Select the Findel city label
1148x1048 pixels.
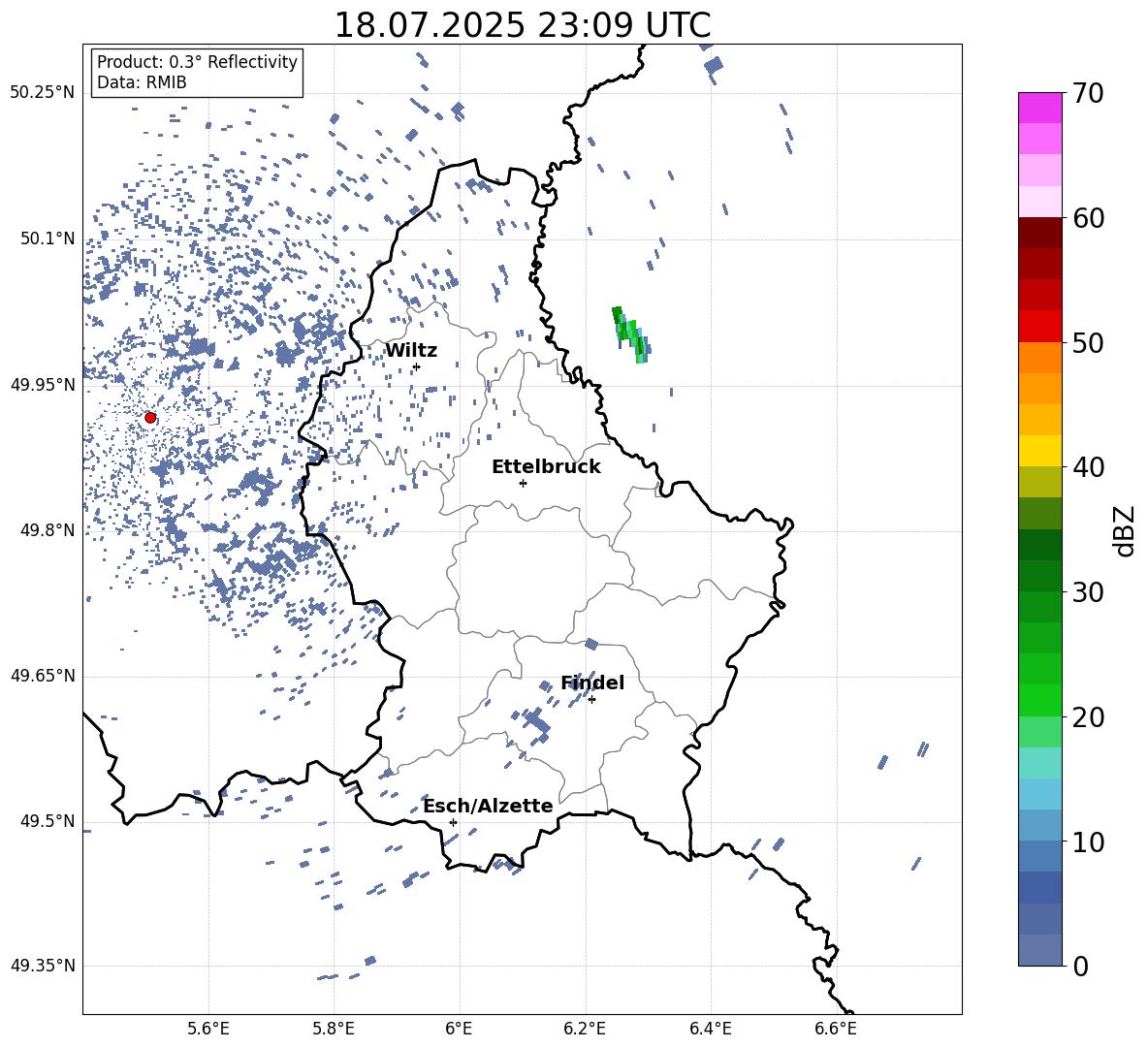[x=592, y=683]
